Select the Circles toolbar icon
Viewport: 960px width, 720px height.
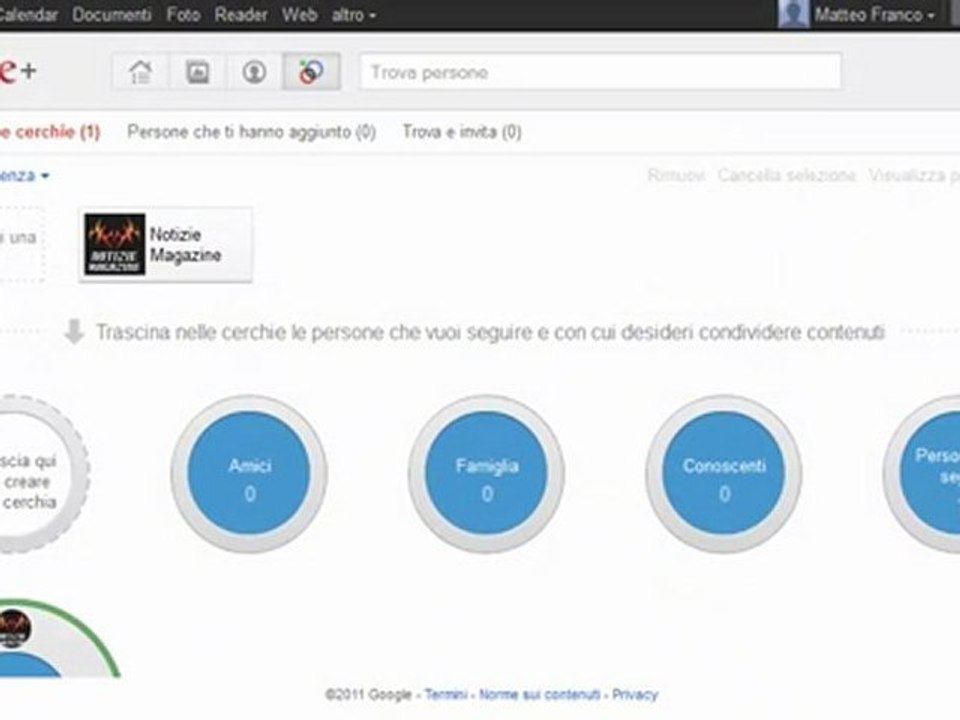[x=311, y=72]
